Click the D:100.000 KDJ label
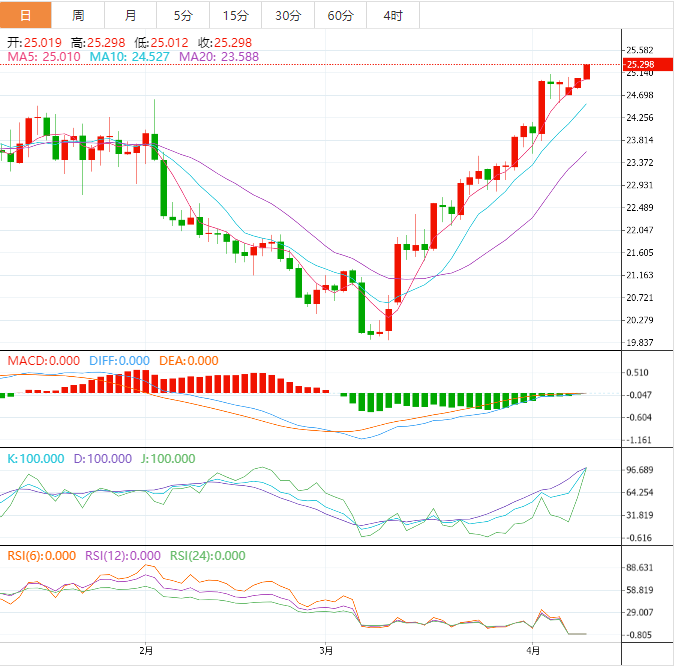Viewport: 676px width, 667px height. pos(103,458)
